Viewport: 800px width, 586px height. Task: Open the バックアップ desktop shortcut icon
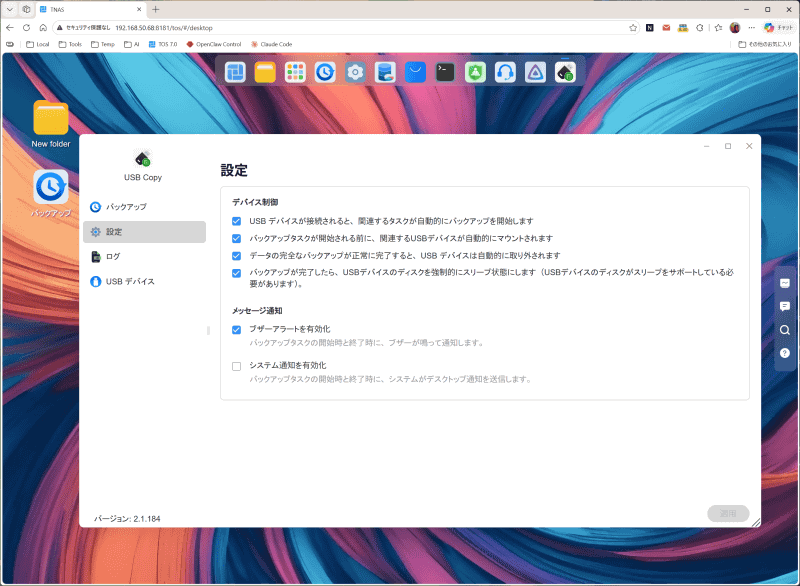coord(51,193)
